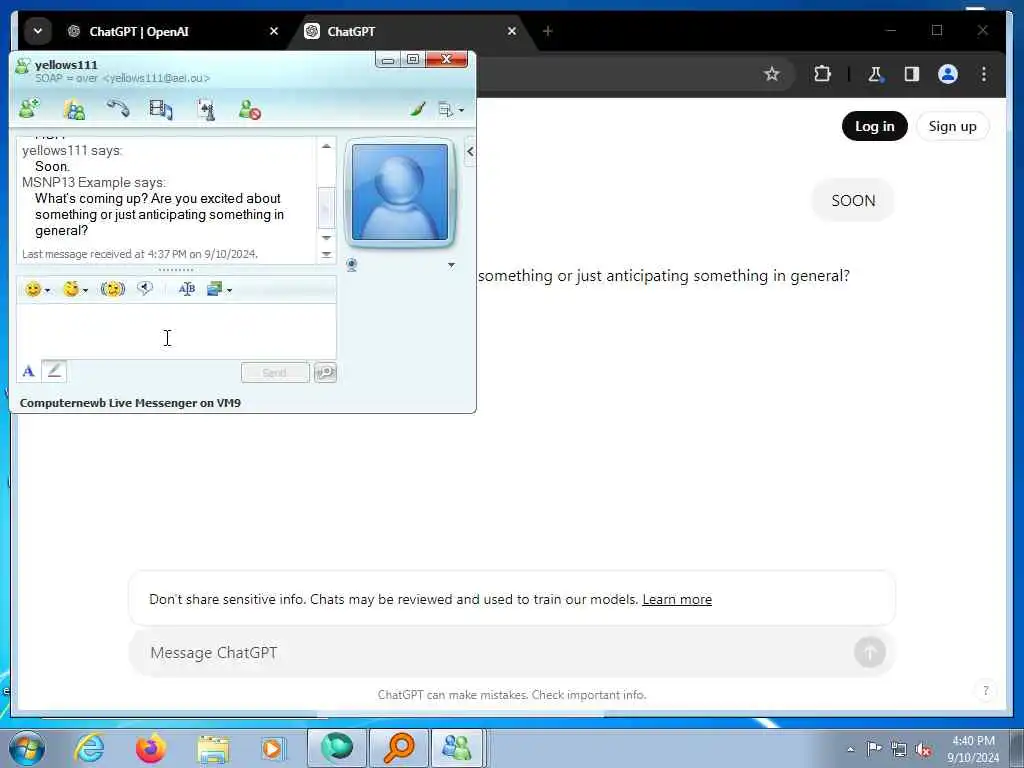Click the magnifier app in taskbar
Screen dimensions: 1024x768
pyautogui.click(x=399, y=748)
